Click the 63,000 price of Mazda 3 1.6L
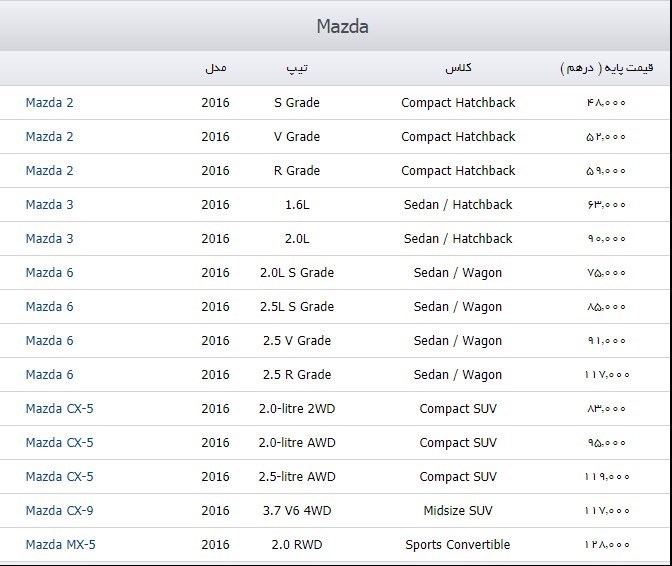This screenshot has width=672, height=566. pos(607,204)
